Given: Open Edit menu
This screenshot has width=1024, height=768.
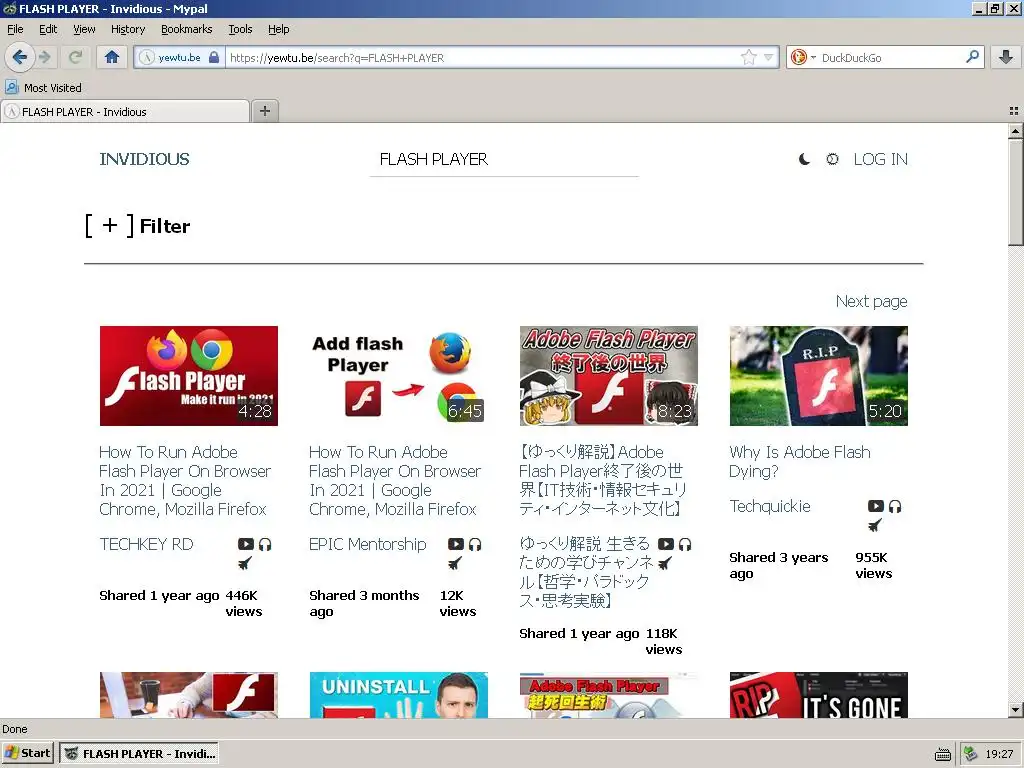Looking at the screenshot, I should pyautogui.click(x=48, y=29).
